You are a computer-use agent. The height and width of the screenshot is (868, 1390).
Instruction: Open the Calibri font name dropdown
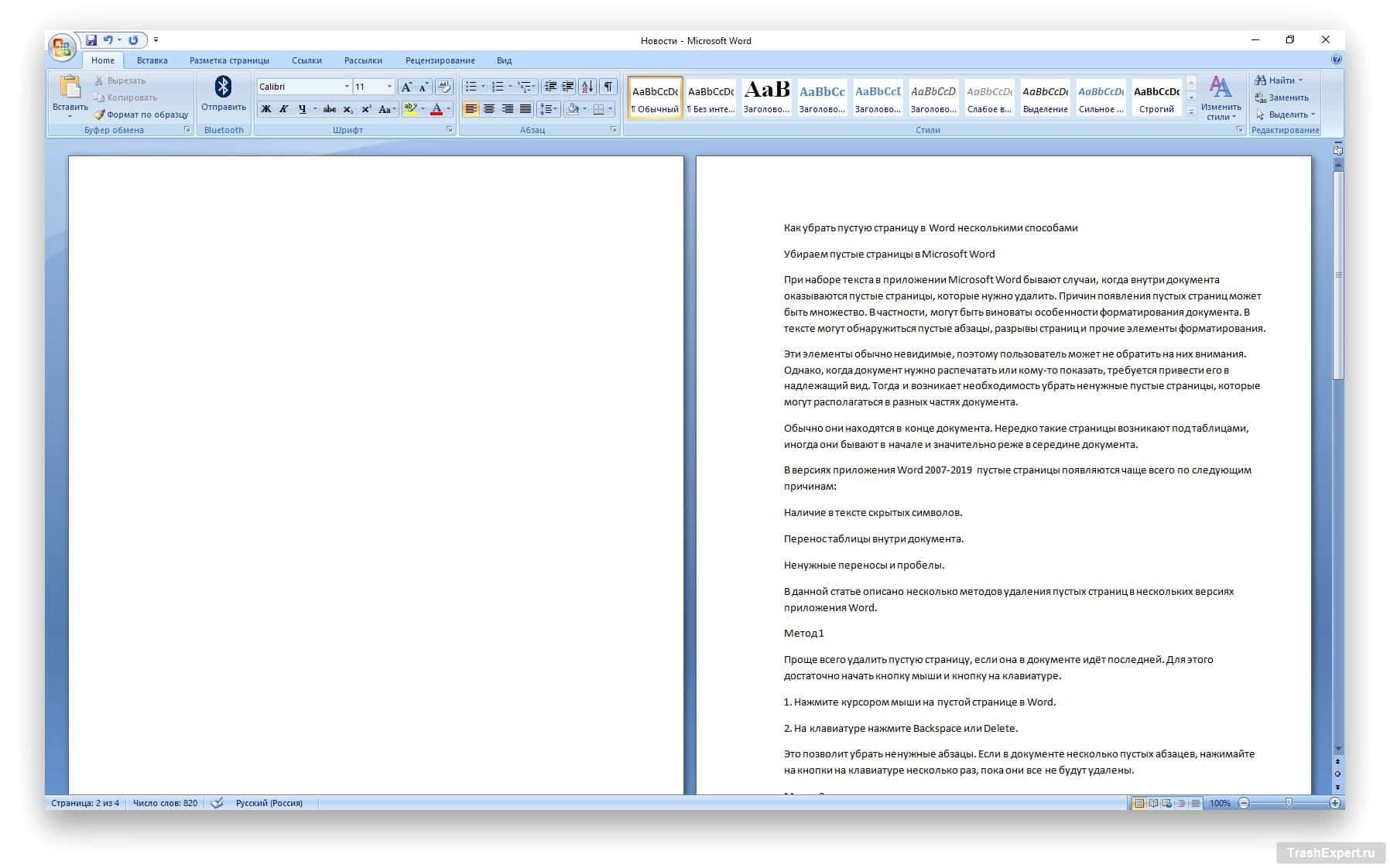click(x=347, y=87)
